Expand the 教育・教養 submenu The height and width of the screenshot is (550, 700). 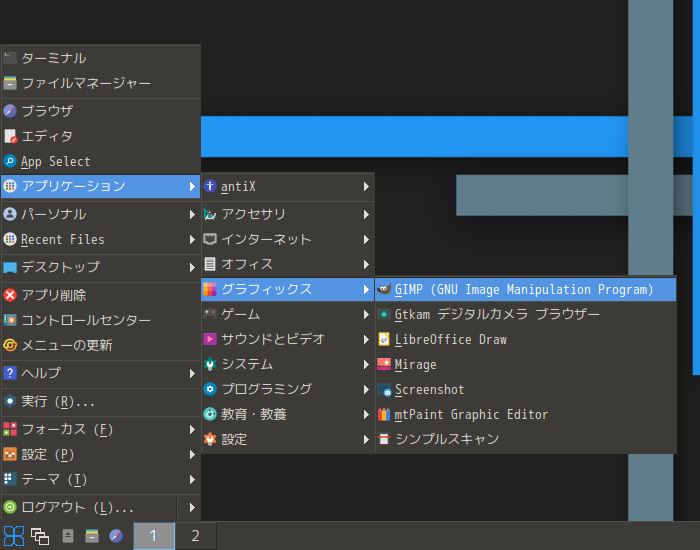pyautogui.click(x=288, y=414)
